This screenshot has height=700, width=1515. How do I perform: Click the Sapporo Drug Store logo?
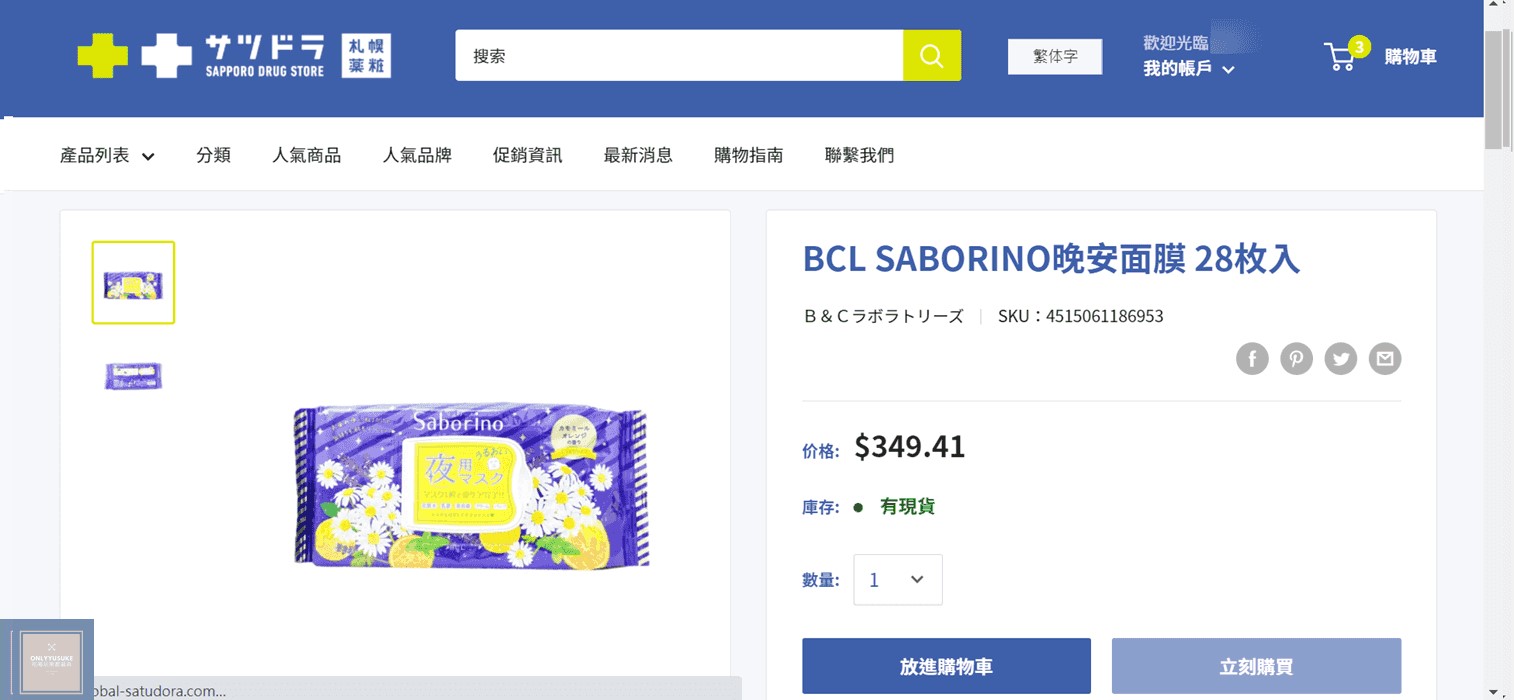click(234, 56)
